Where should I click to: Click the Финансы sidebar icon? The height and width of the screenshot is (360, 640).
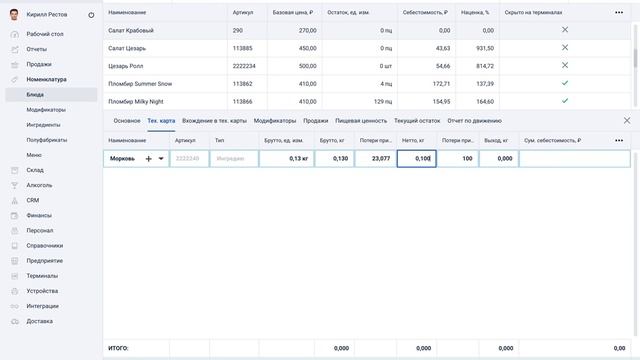click(15, 216)
